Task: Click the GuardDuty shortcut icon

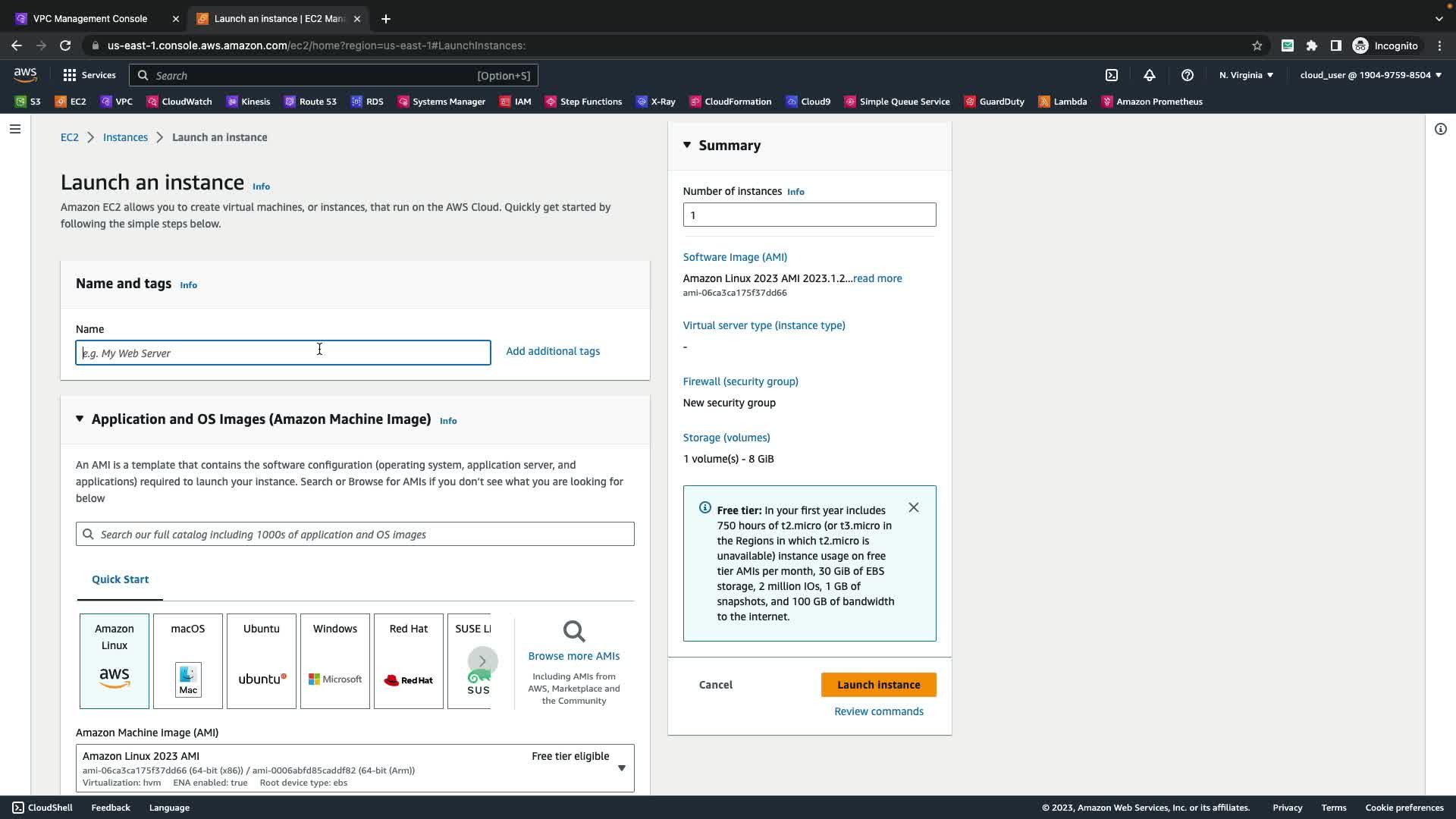Action: pos(970,102)
